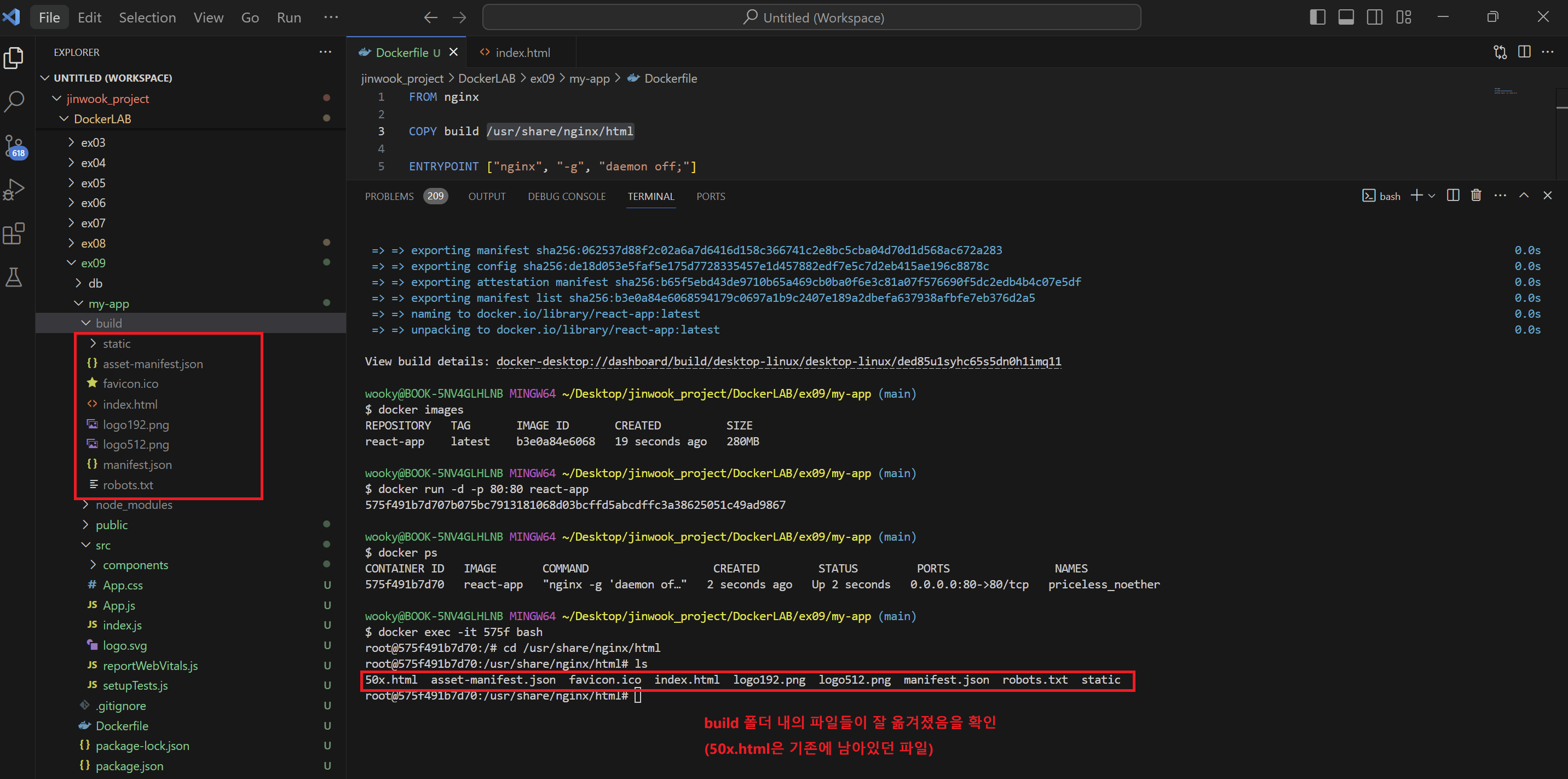Kill terminal with trash icon

1475,196
